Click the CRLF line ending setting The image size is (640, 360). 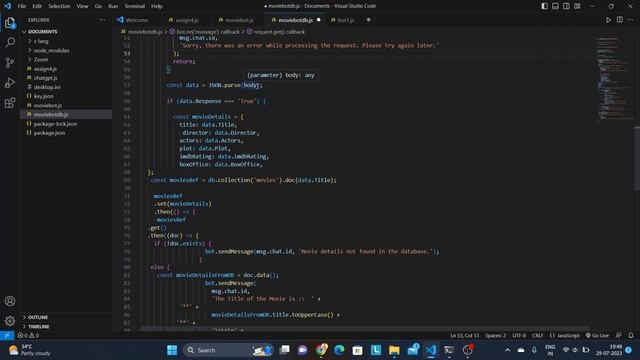[538, 336]
